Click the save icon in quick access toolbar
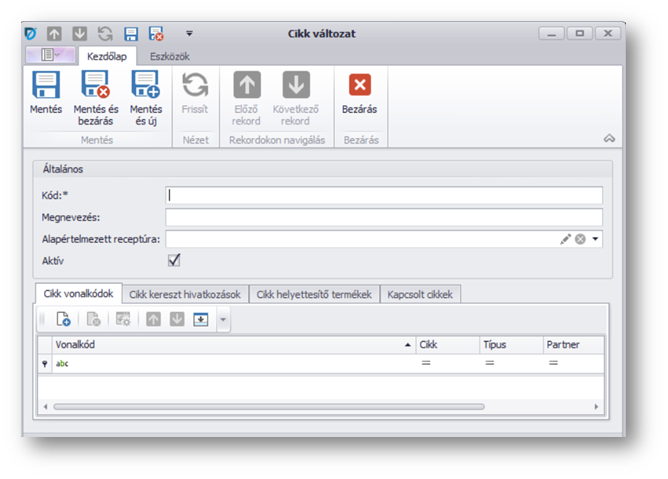 (131, 33)
